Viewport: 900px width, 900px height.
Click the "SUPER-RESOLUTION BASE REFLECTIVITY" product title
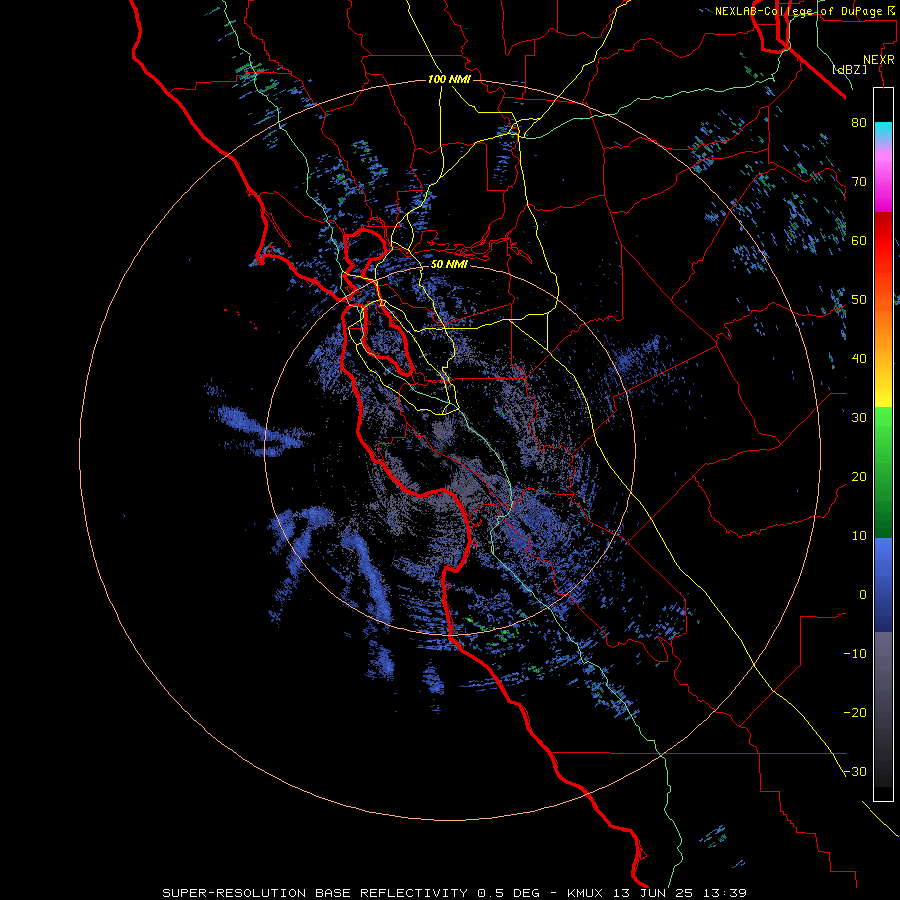(315, 893)
